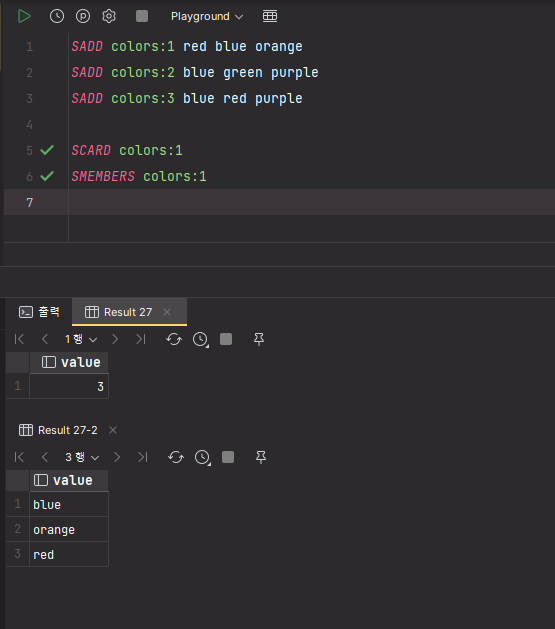This screenshot has width=555, height=629.
Task: Go to previous page in Result 27-2
Action: click(x=45, y=457)
